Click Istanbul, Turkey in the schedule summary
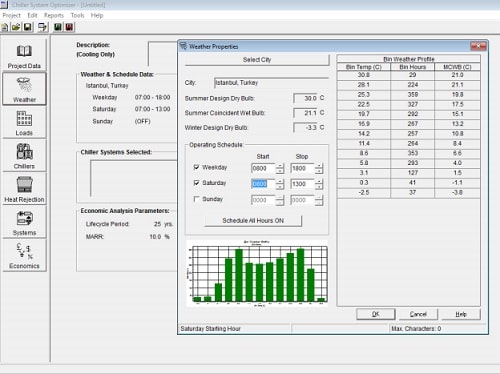 click(x=107, y=86)
